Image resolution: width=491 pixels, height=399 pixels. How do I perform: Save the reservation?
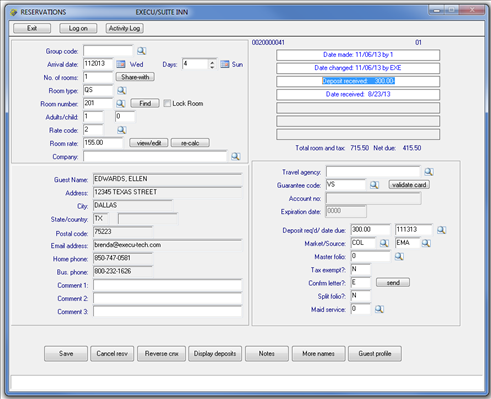[x=66, y=354]
